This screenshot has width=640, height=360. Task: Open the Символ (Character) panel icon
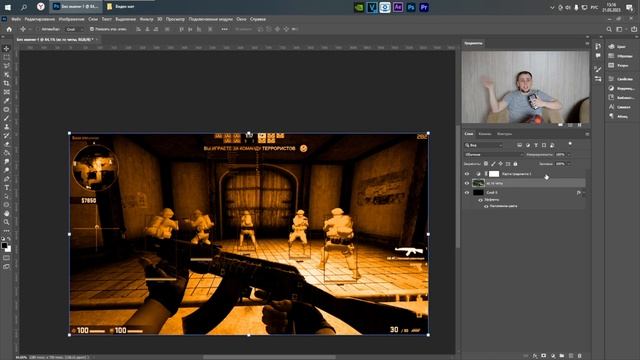[x=611, y=107]
